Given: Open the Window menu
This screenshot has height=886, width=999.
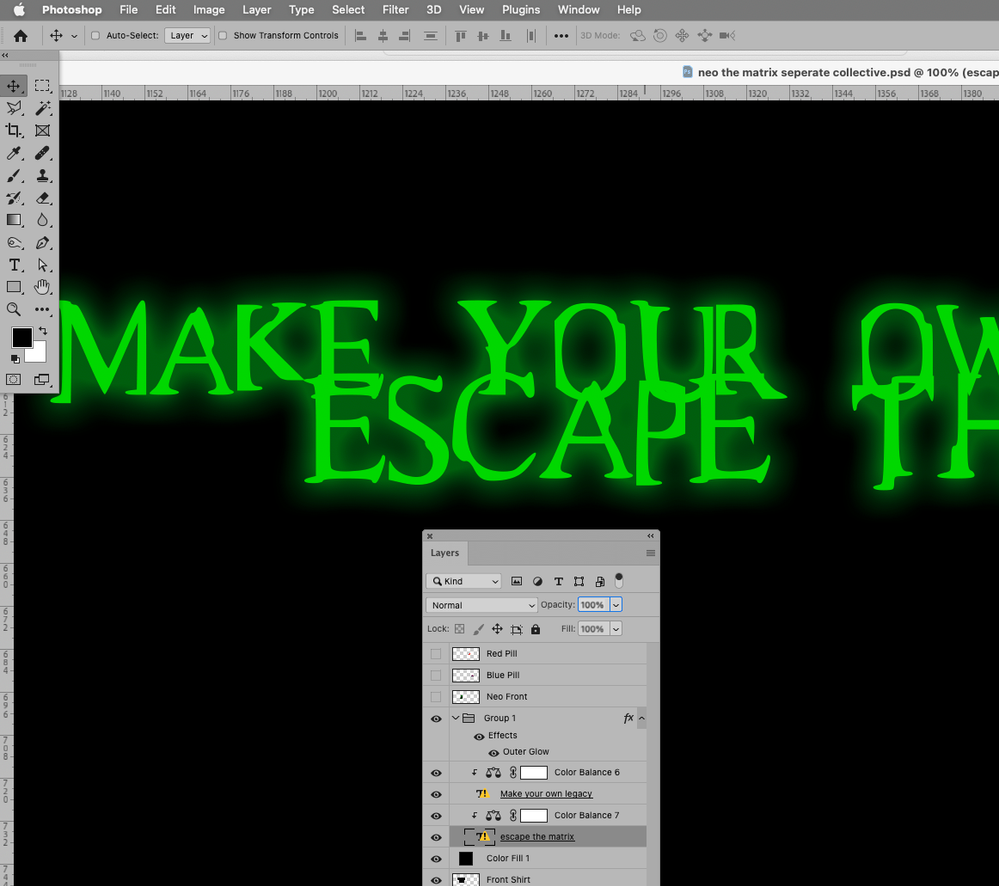Looking at the screenshot, I should coord(578,10).
